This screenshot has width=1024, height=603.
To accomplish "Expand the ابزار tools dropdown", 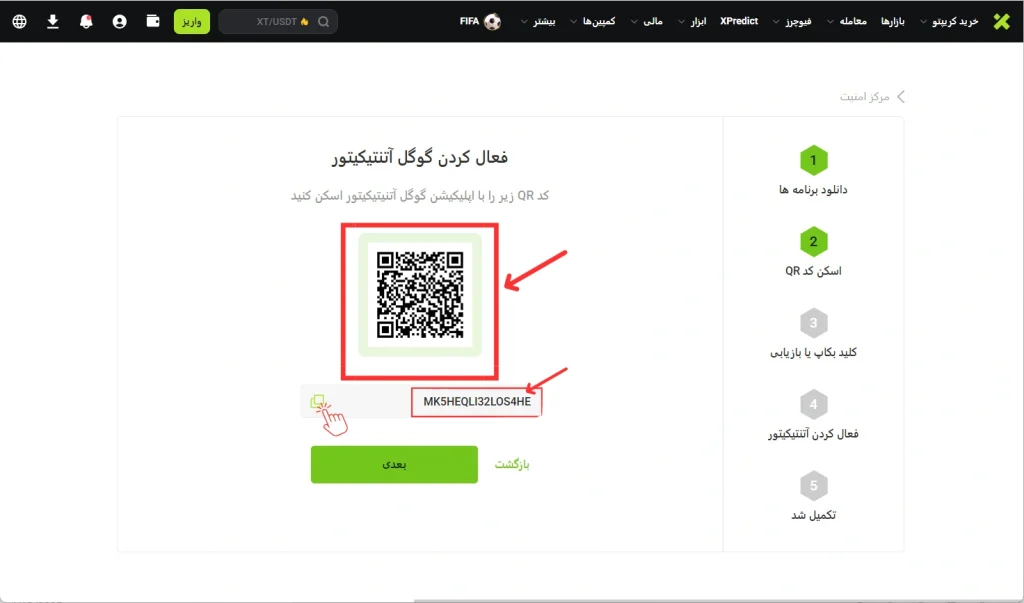I will (692, 22).
